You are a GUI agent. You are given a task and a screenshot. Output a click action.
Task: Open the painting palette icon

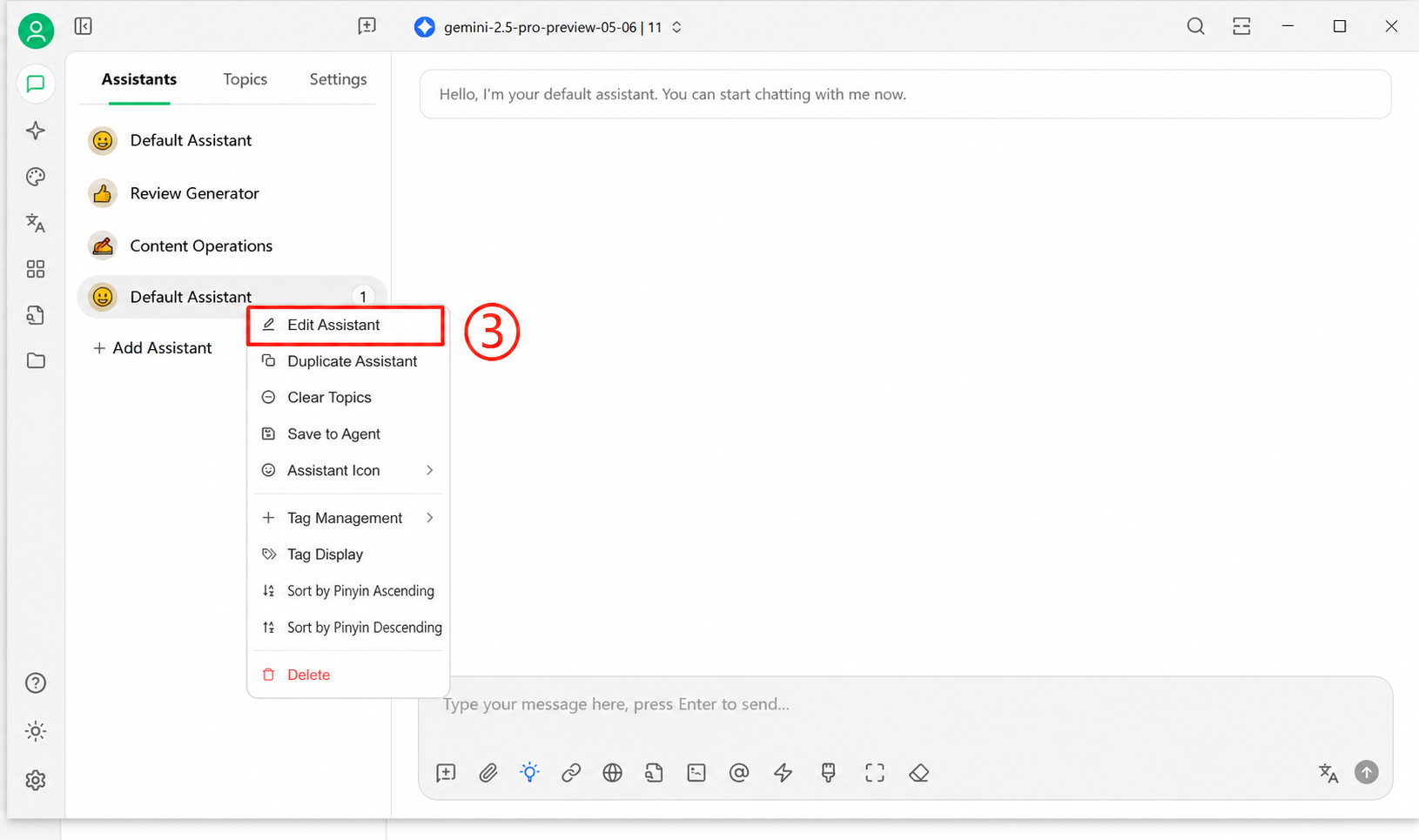tap(36, 177)
